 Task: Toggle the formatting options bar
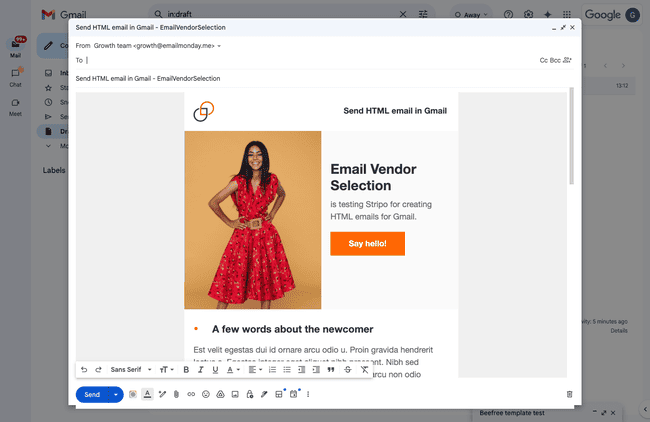(147, 394)
